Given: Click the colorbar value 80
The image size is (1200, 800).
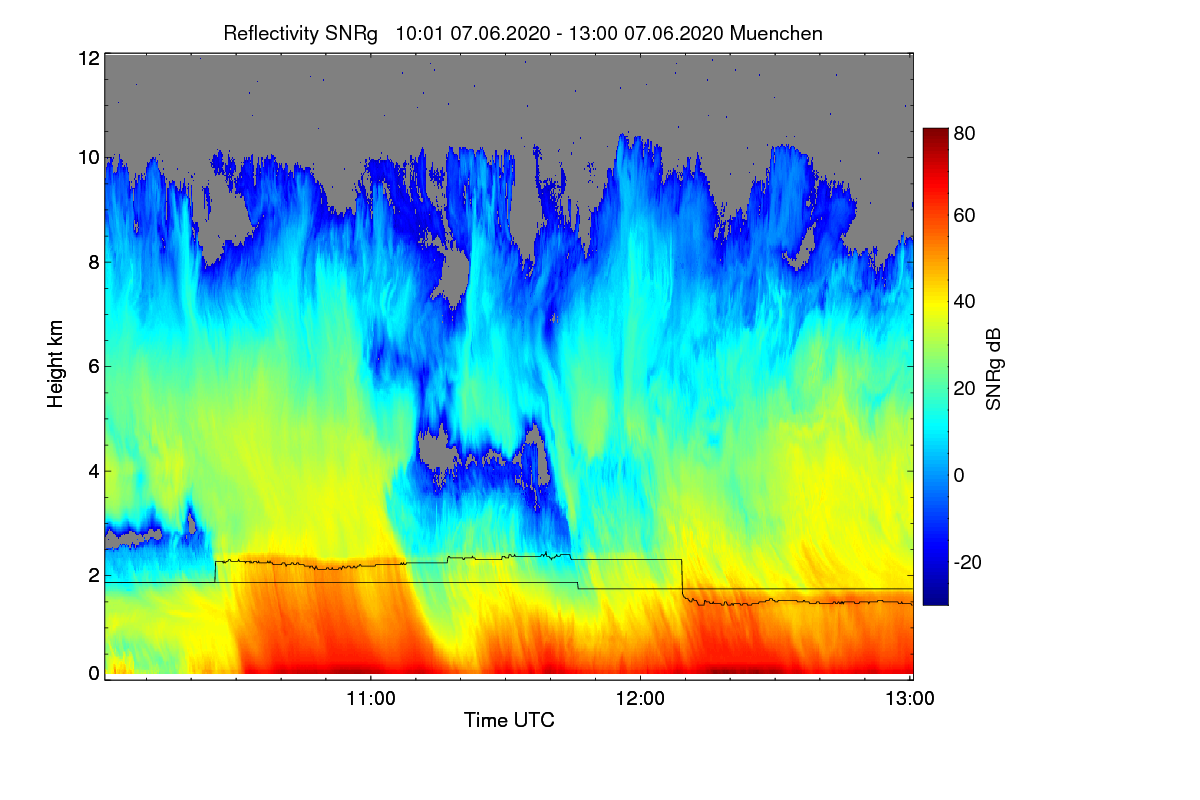Looking at the screenshot, I should coord(964,131).
